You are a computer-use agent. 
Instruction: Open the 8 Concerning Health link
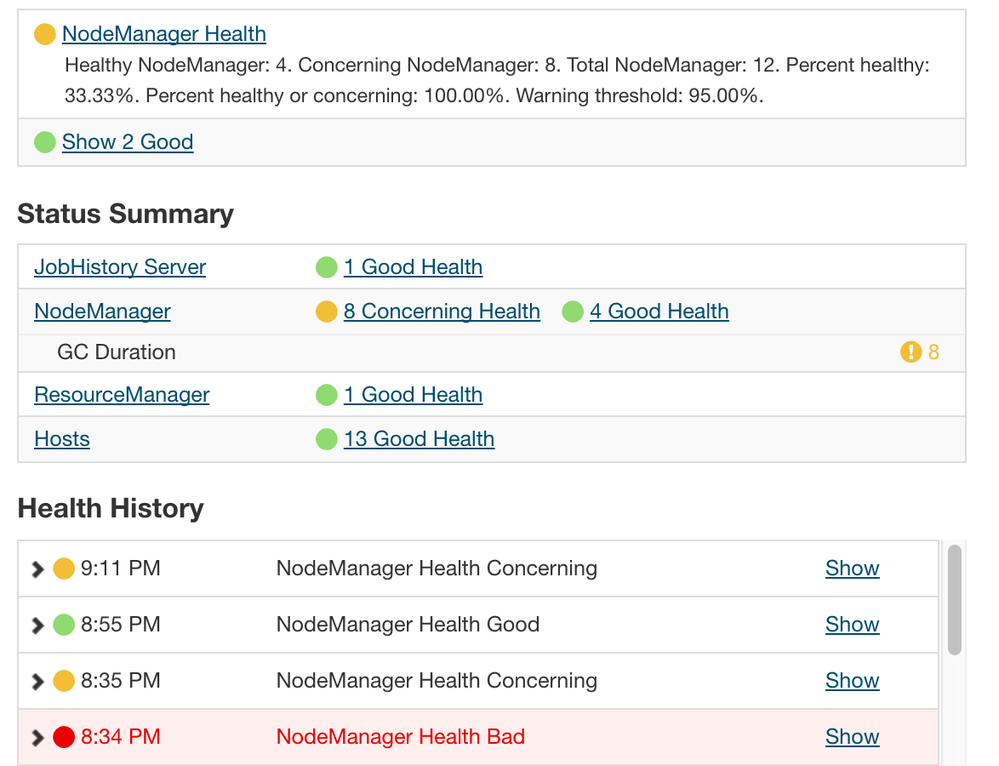[x=441, y=312]
